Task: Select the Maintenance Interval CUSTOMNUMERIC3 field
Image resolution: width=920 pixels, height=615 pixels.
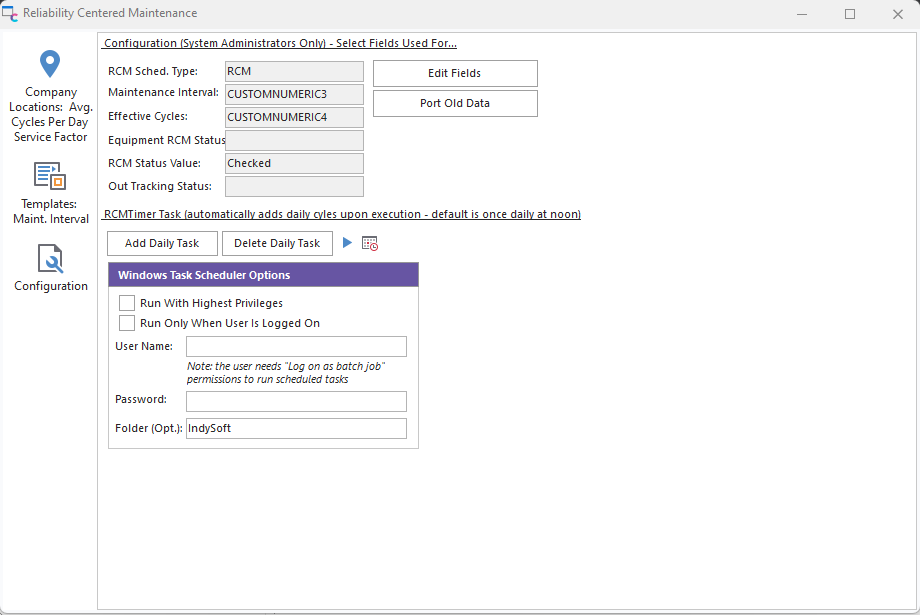Action: pyautogui.click(x=294, y=94)
